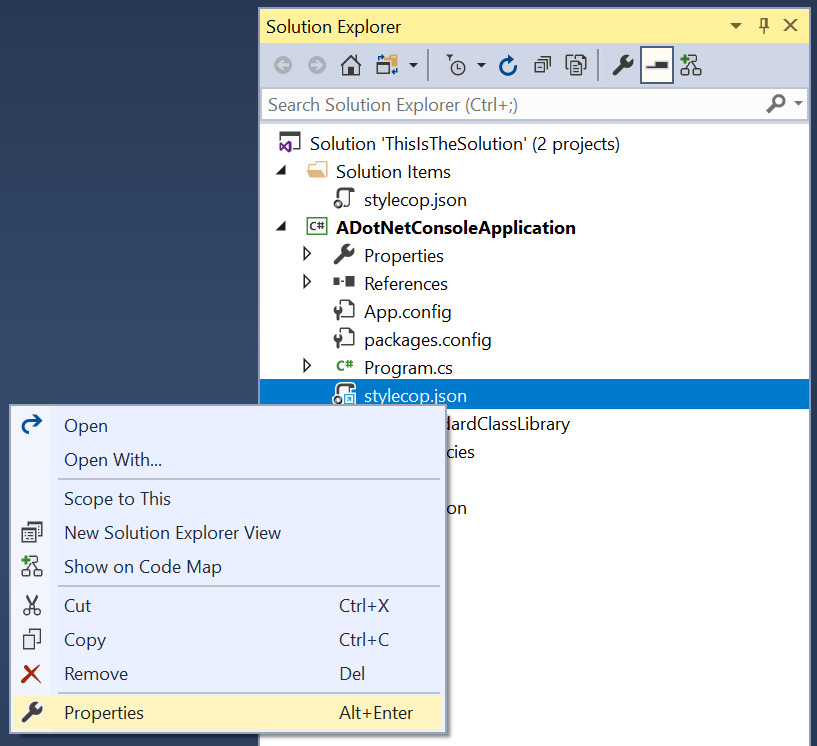Image resolution: width=817 pixels, height=746 pixels.
Task: Collapse All items via the toolbar icon
Action: (x=541, y=64)
